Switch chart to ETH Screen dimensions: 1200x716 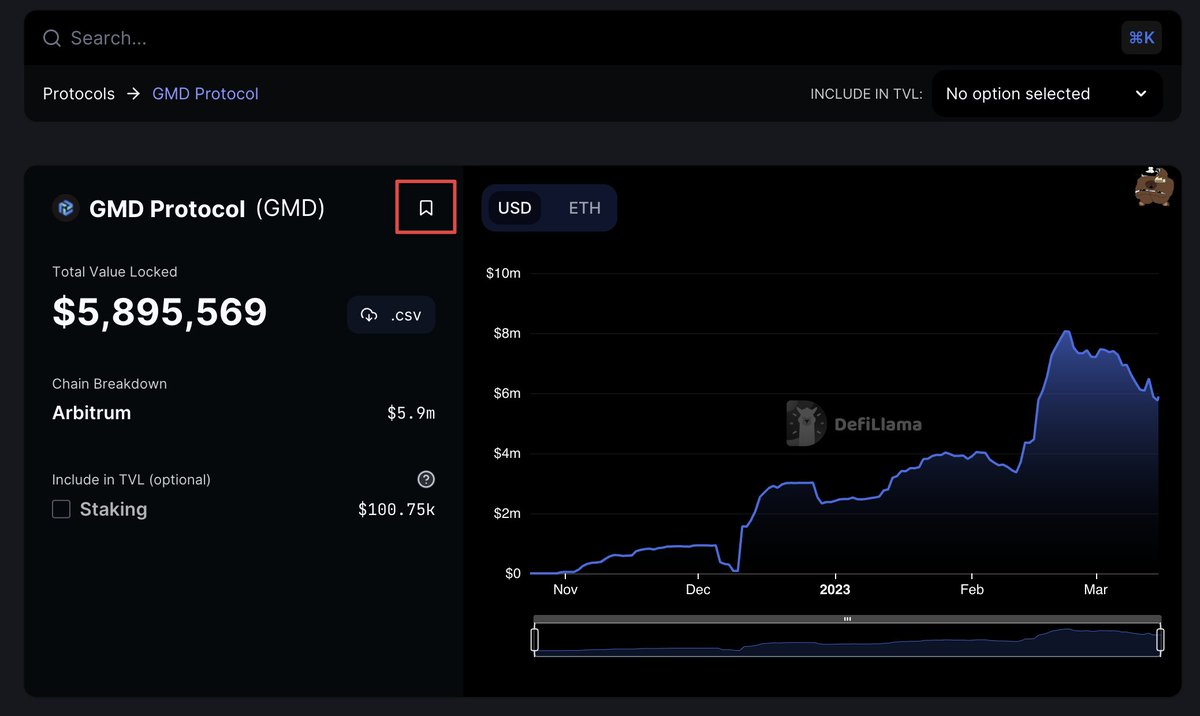pos(585,208)
